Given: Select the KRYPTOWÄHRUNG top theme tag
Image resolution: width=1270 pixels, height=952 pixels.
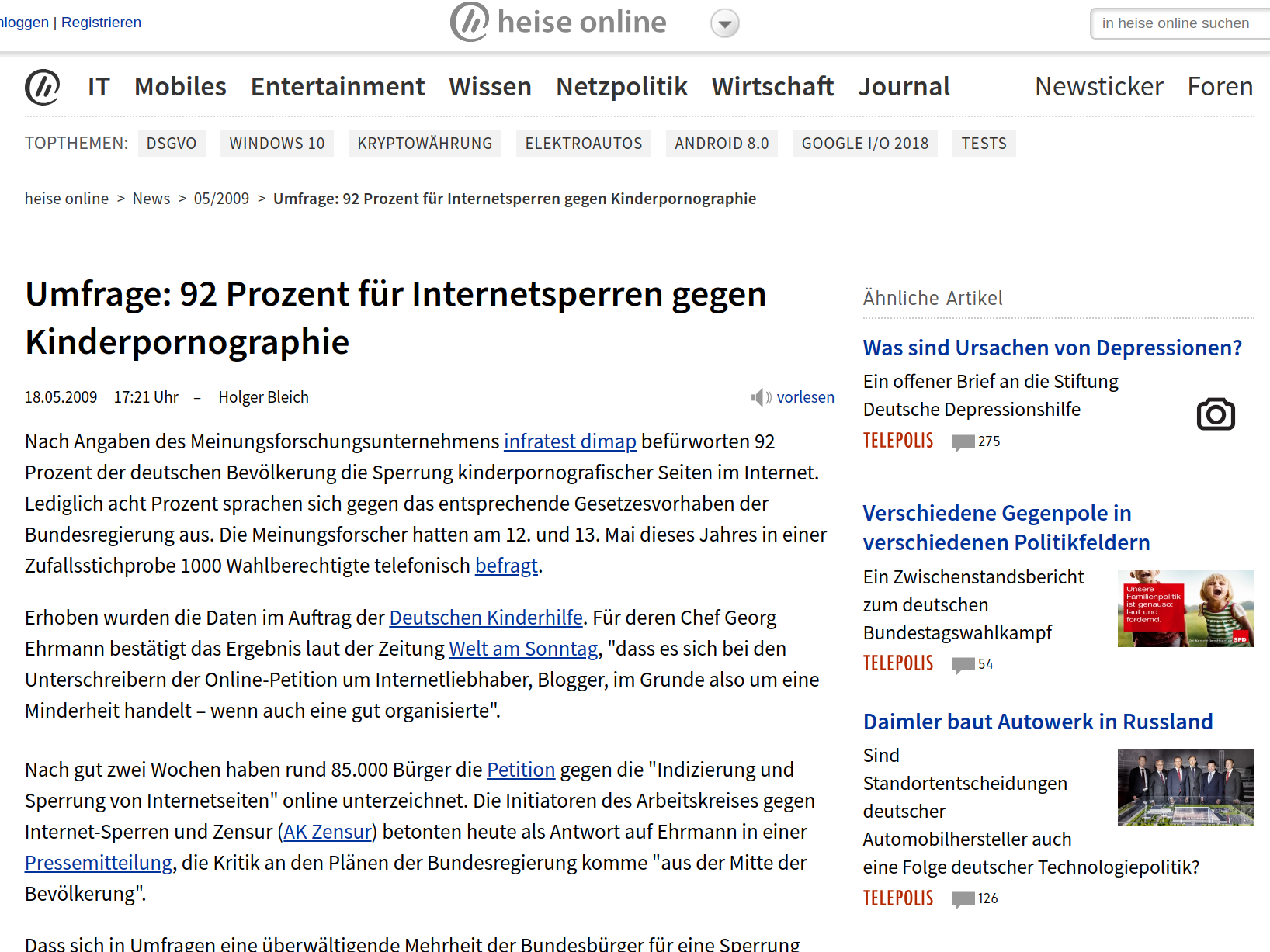Looking at the screenshot, I should (425, 144).
